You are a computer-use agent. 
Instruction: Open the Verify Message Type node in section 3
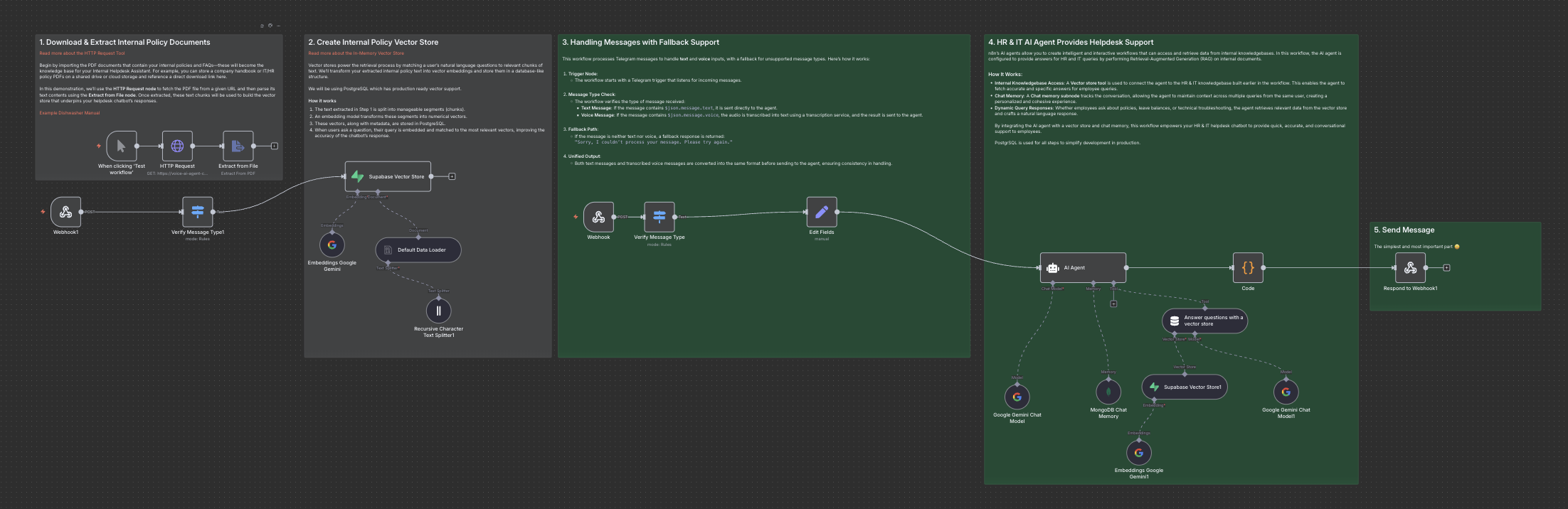[659, 217]
